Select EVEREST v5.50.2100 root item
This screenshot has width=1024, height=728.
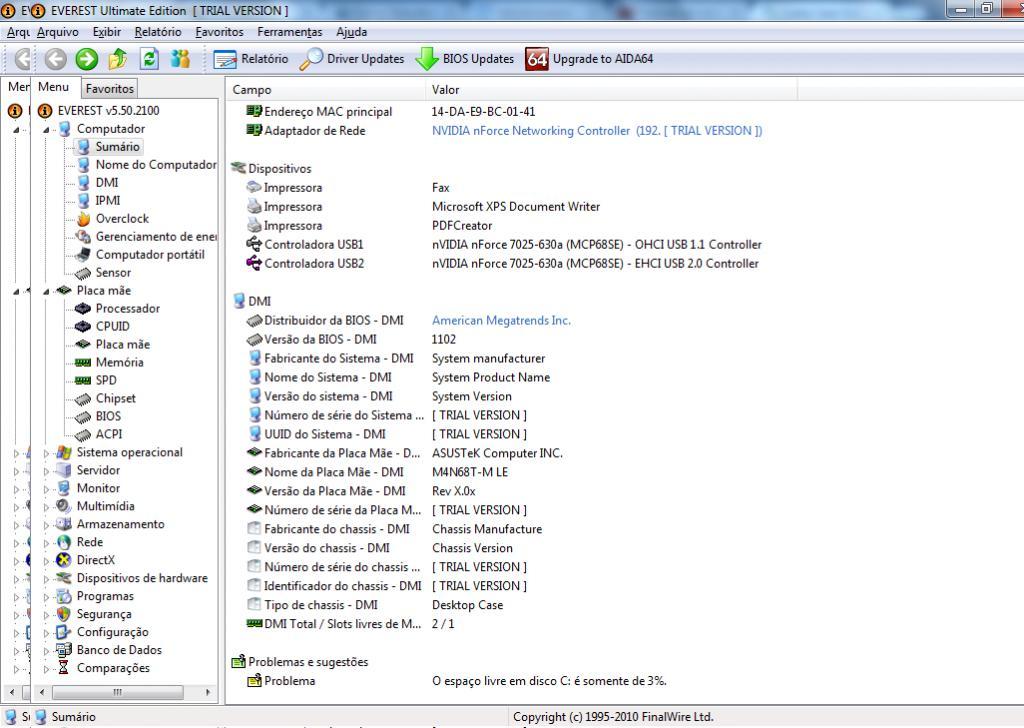[x=108, y=111]
